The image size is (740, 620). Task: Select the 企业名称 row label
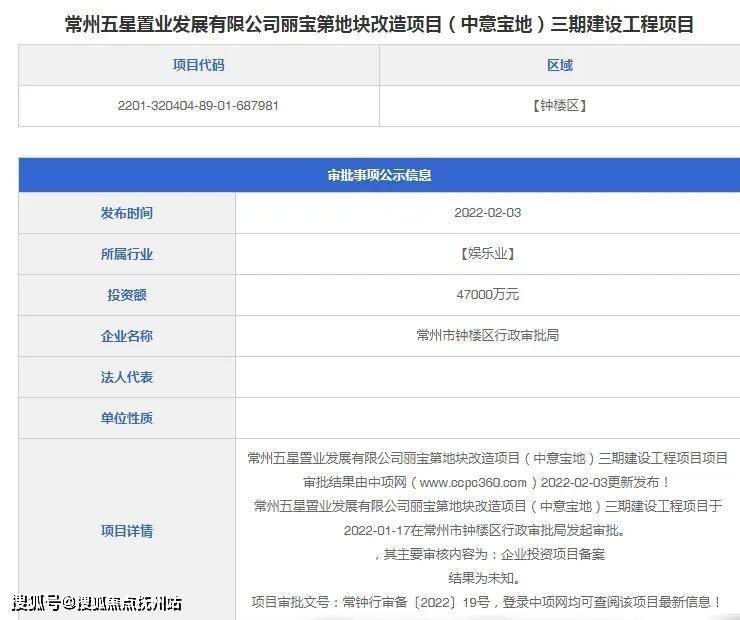coord(127,336)
